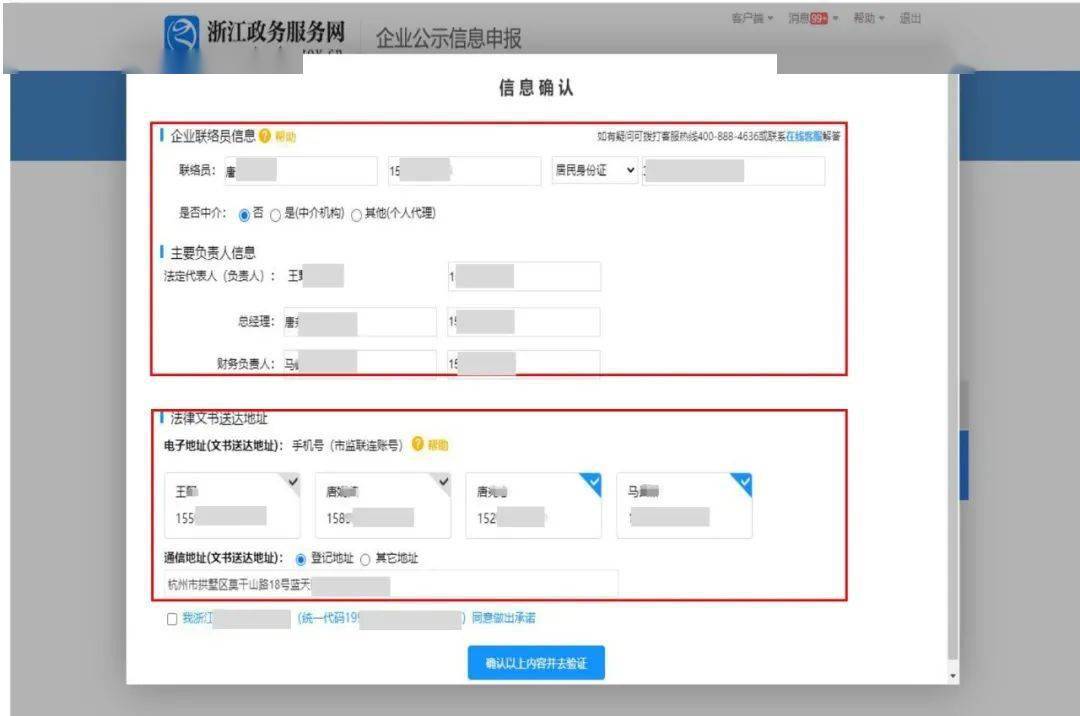Click the 财务负责人 name field
This screenshot has height=716, width=1080.
[360, 363]
